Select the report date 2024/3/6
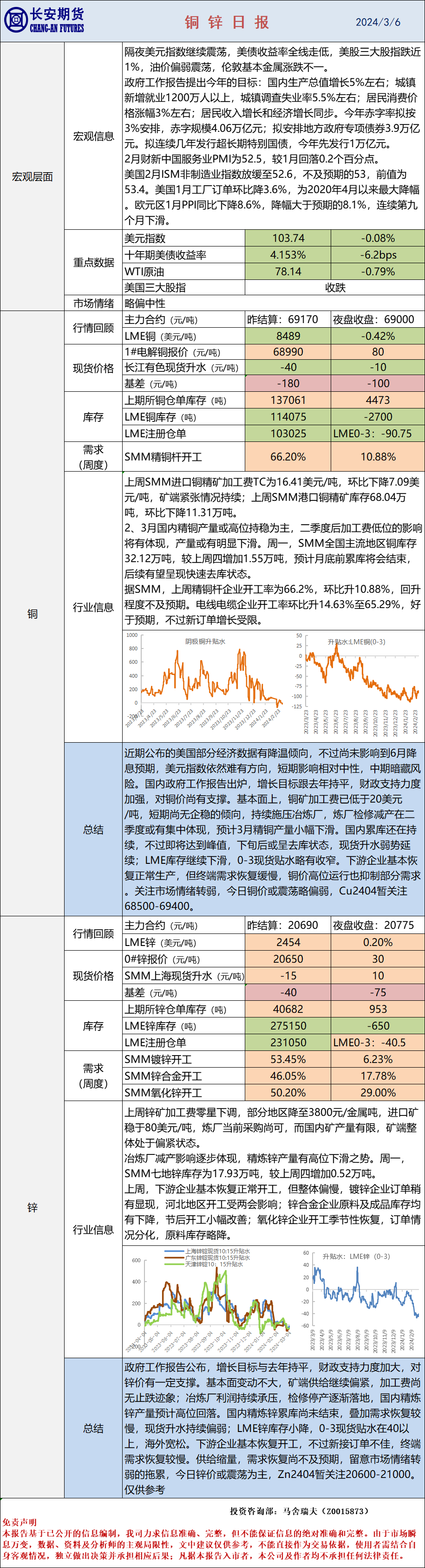This screenshot has height=1568, width=425. (378, 22)
